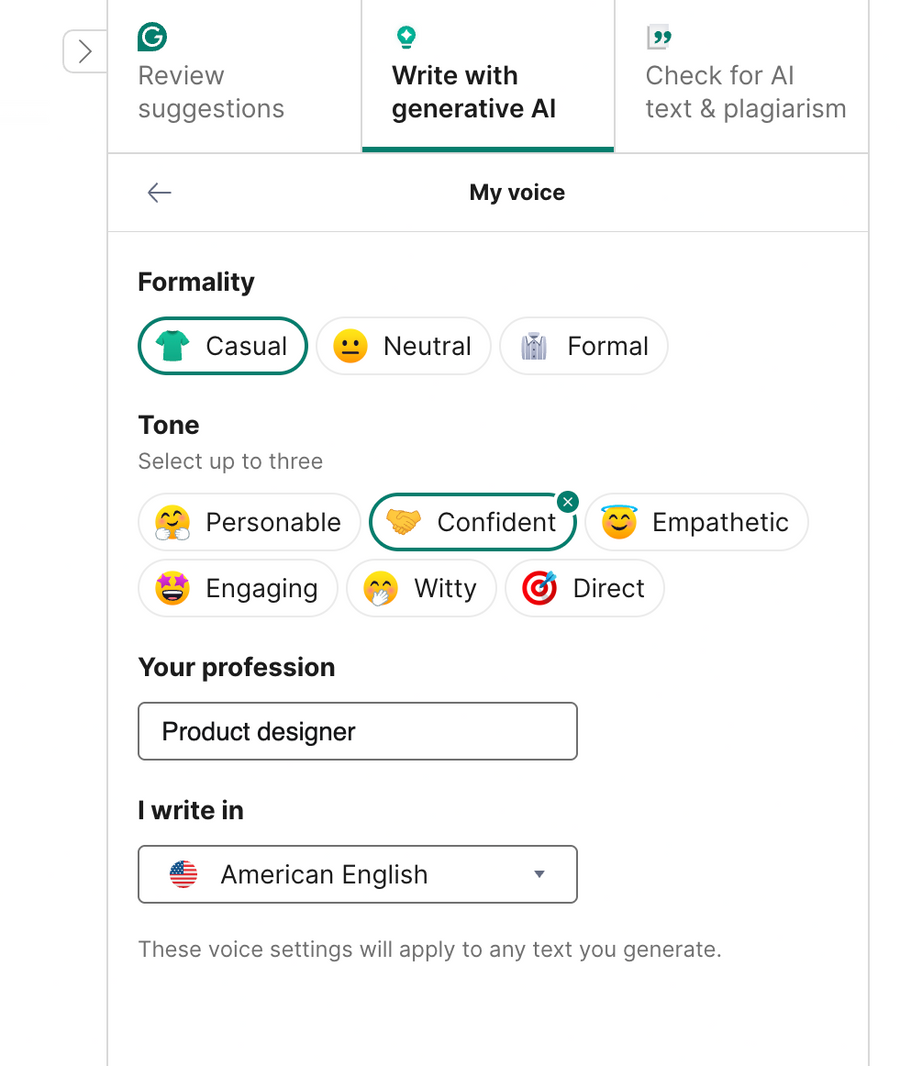The width and height of the screenshot is (900, 1066).
Task: Toggle the Witty tone on
Action: pyautogui.click(x=421, y=588)
